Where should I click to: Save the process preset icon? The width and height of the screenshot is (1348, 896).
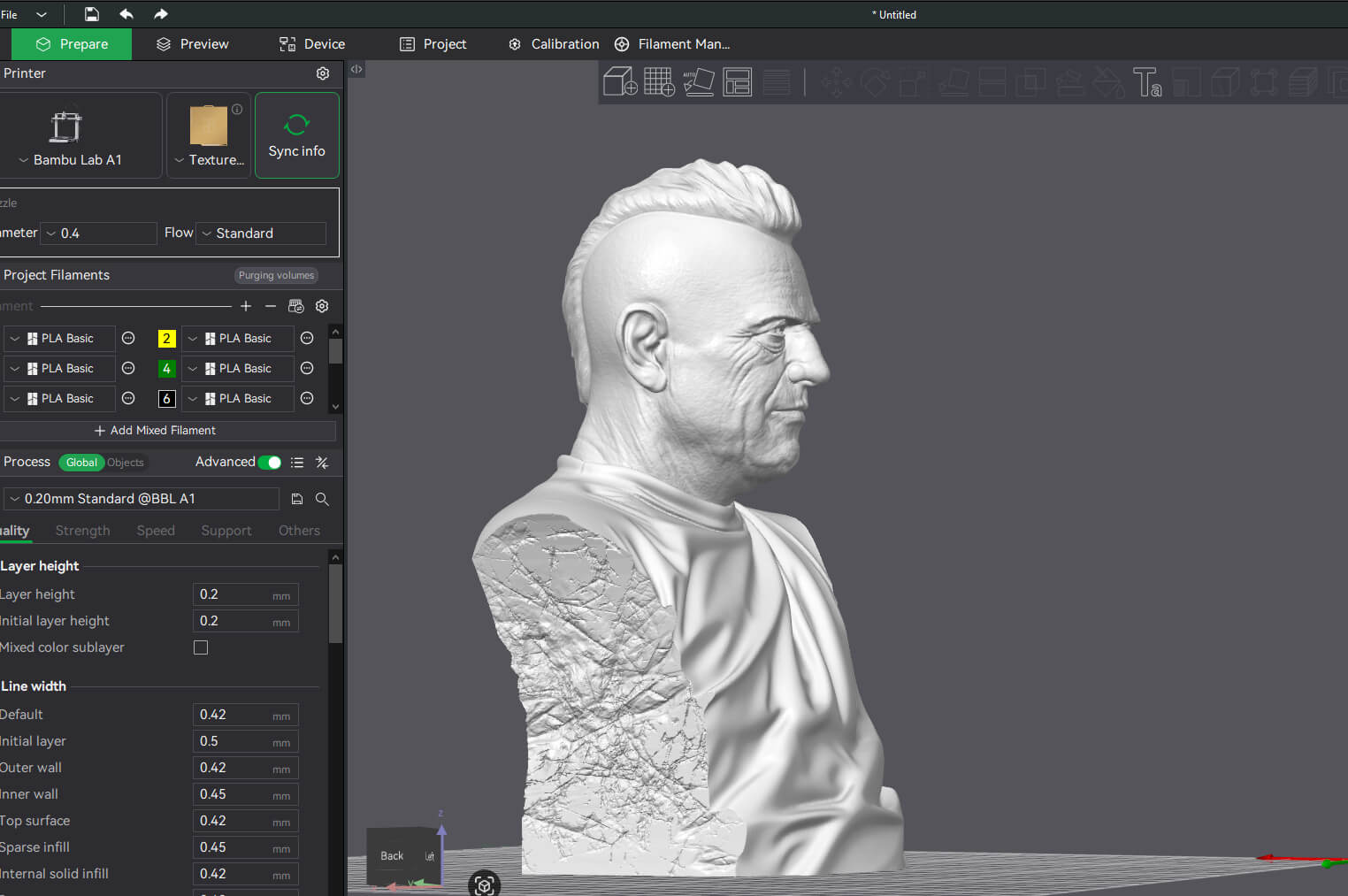(297, 499)
